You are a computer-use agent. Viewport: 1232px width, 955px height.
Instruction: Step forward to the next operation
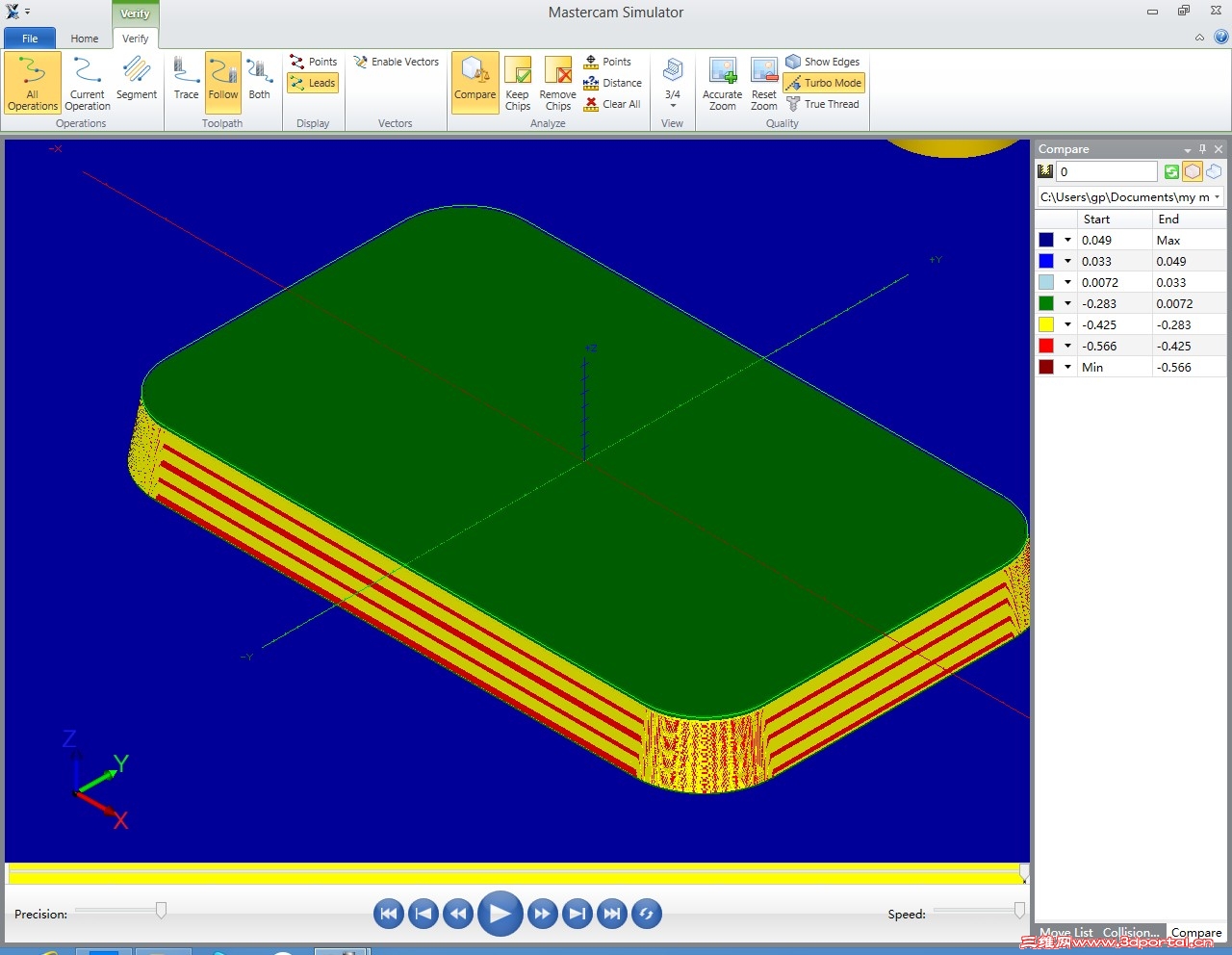point(577,914)
